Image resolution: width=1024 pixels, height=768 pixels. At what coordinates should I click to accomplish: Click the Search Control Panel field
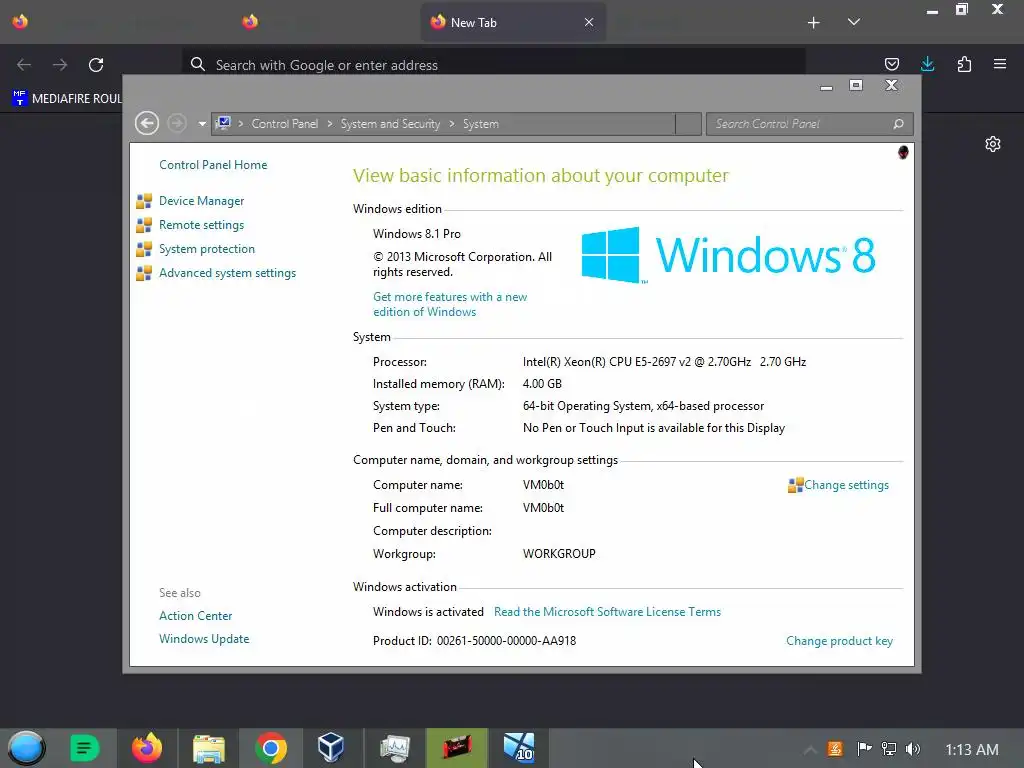tap(809, 123)
